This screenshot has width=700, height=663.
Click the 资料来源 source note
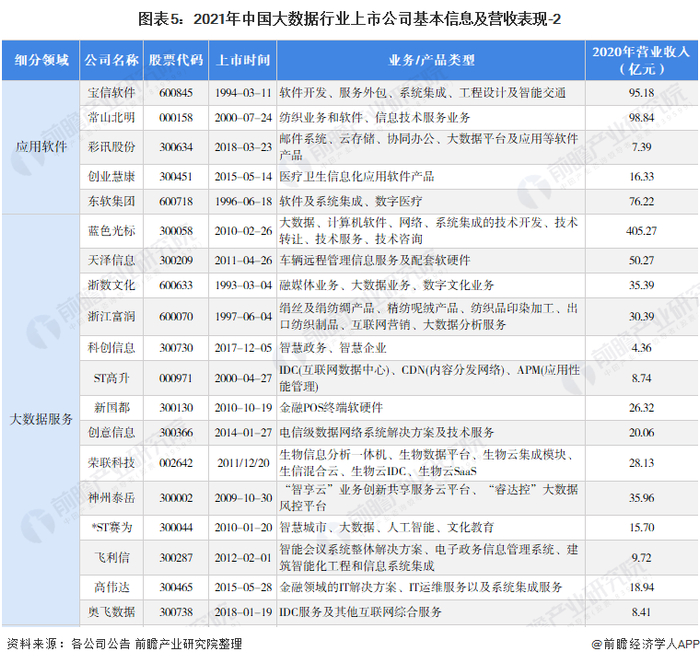(x=124, y=644)
